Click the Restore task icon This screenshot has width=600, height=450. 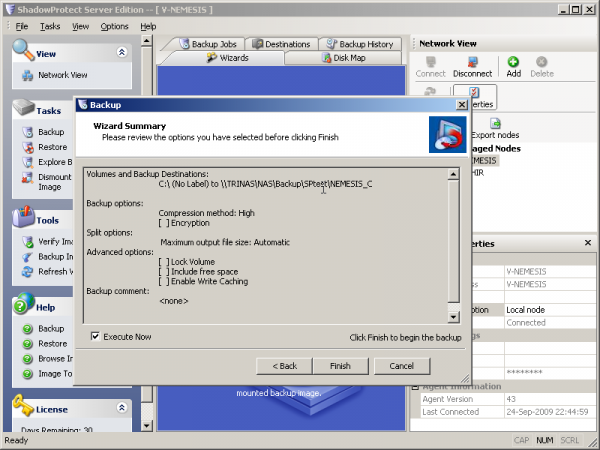pos(27,147)
